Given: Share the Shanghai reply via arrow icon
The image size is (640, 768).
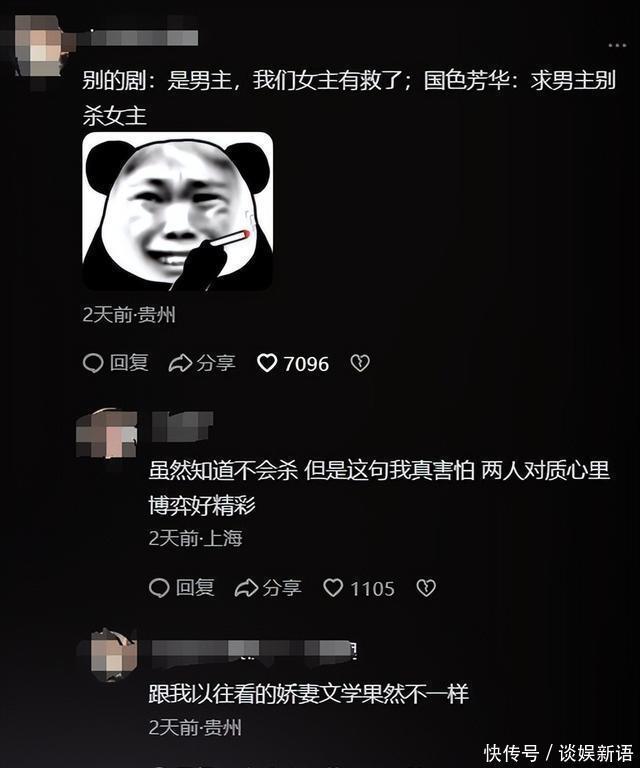Looking at the screenshot, I should coord(246,587).
